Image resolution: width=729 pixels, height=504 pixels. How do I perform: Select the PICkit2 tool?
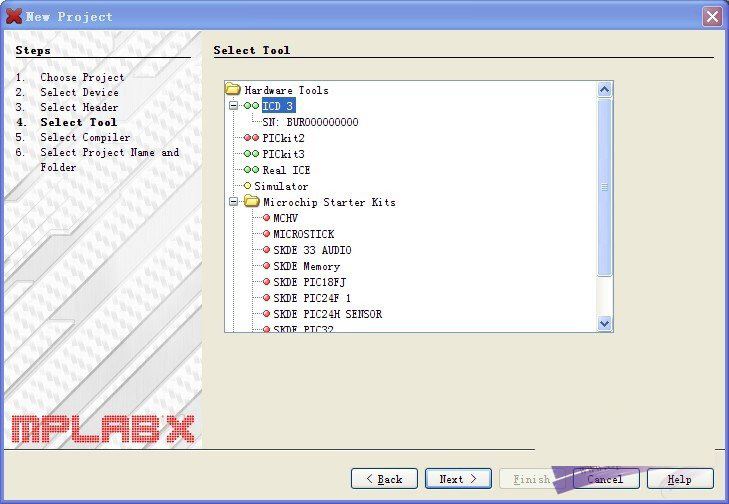point(283,138)
